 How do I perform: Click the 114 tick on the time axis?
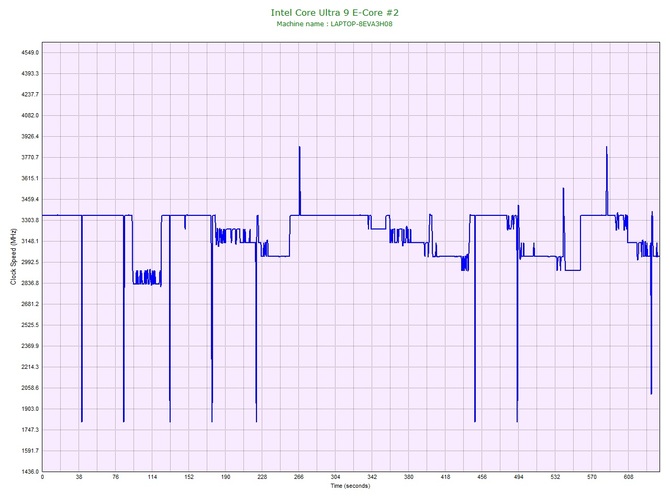pos(152,477)
